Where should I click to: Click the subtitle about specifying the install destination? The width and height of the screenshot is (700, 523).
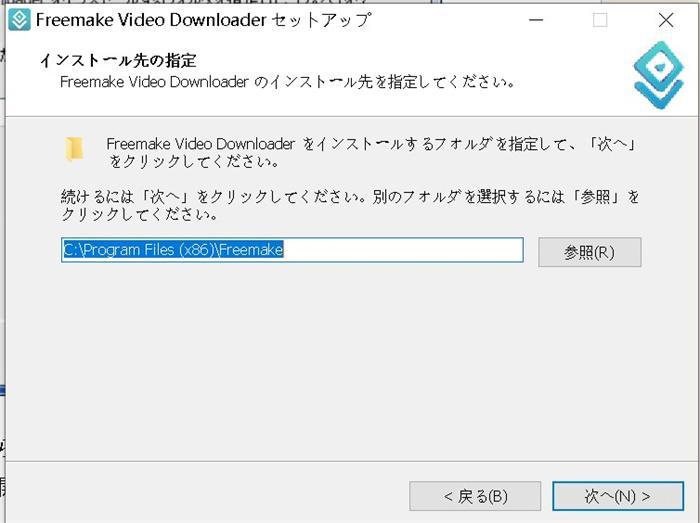click(x=288, y=82)
